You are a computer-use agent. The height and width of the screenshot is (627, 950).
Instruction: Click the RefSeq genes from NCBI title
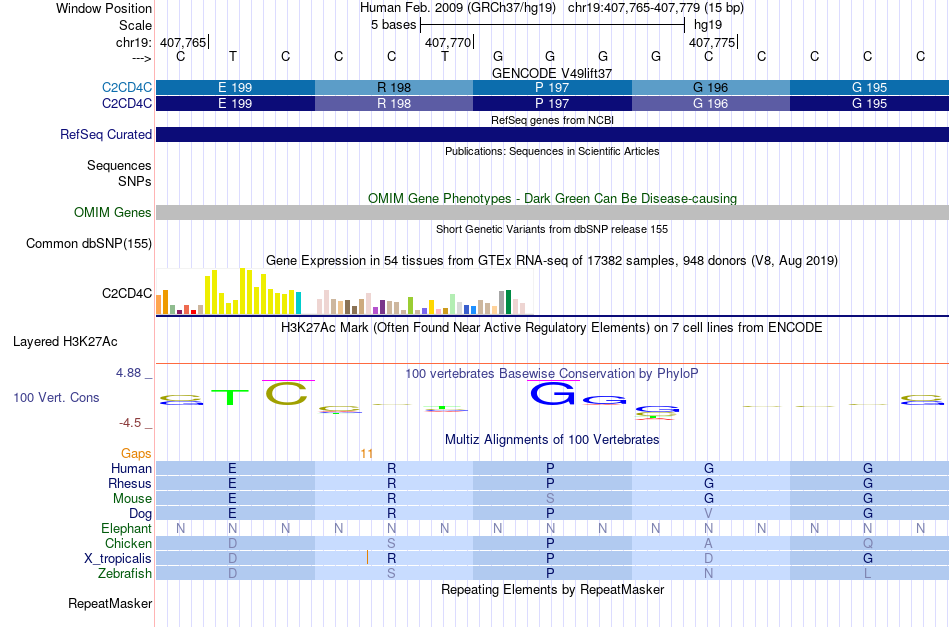click(552, 120)
